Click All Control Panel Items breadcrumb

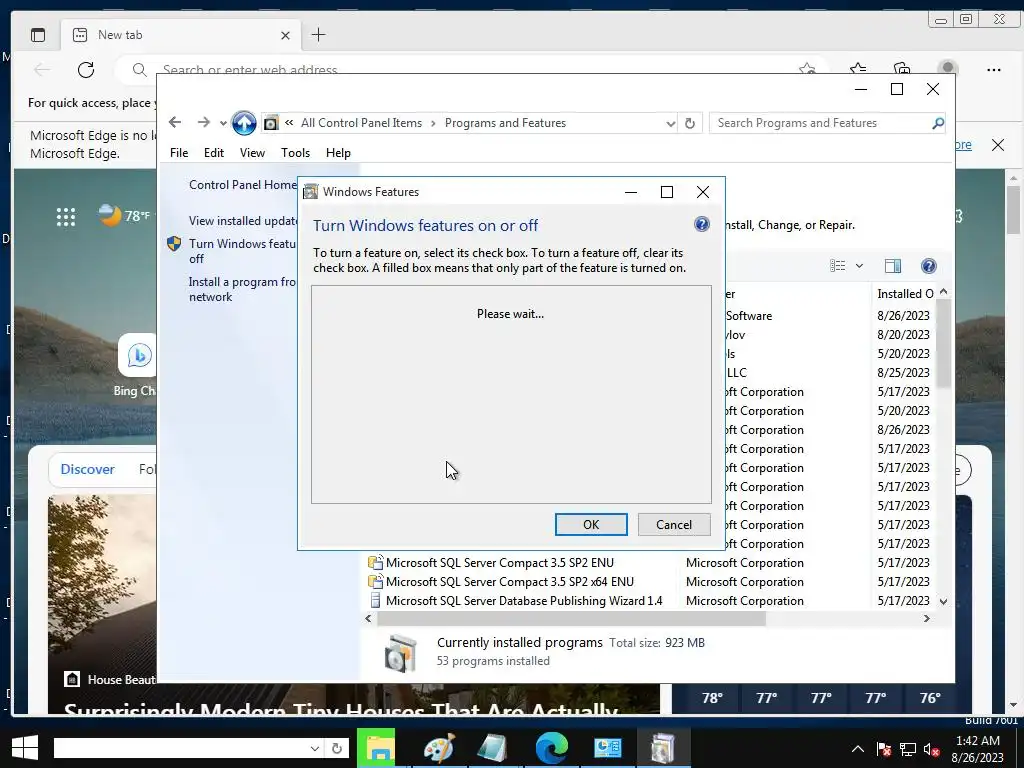(x=361, y=123)
